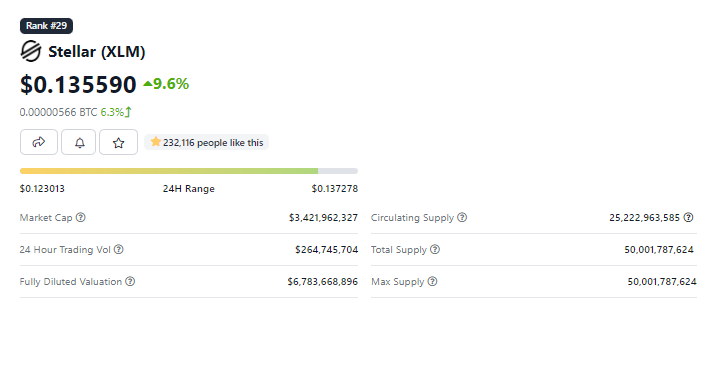Add Stellar to favorites with star button
This screenshot has width=712, height=378.
[119, 142]
